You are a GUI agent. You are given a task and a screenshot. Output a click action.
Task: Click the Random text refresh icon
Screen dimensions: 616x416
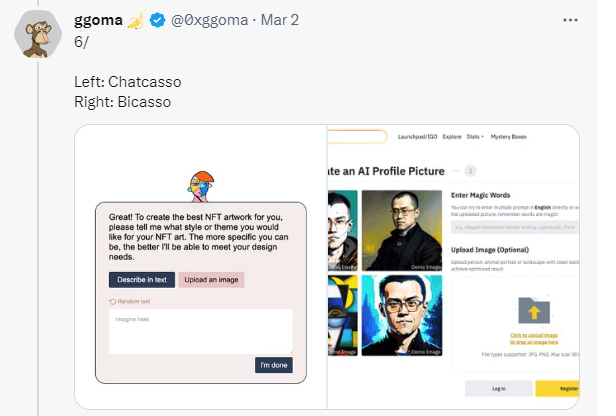[113, 300]
